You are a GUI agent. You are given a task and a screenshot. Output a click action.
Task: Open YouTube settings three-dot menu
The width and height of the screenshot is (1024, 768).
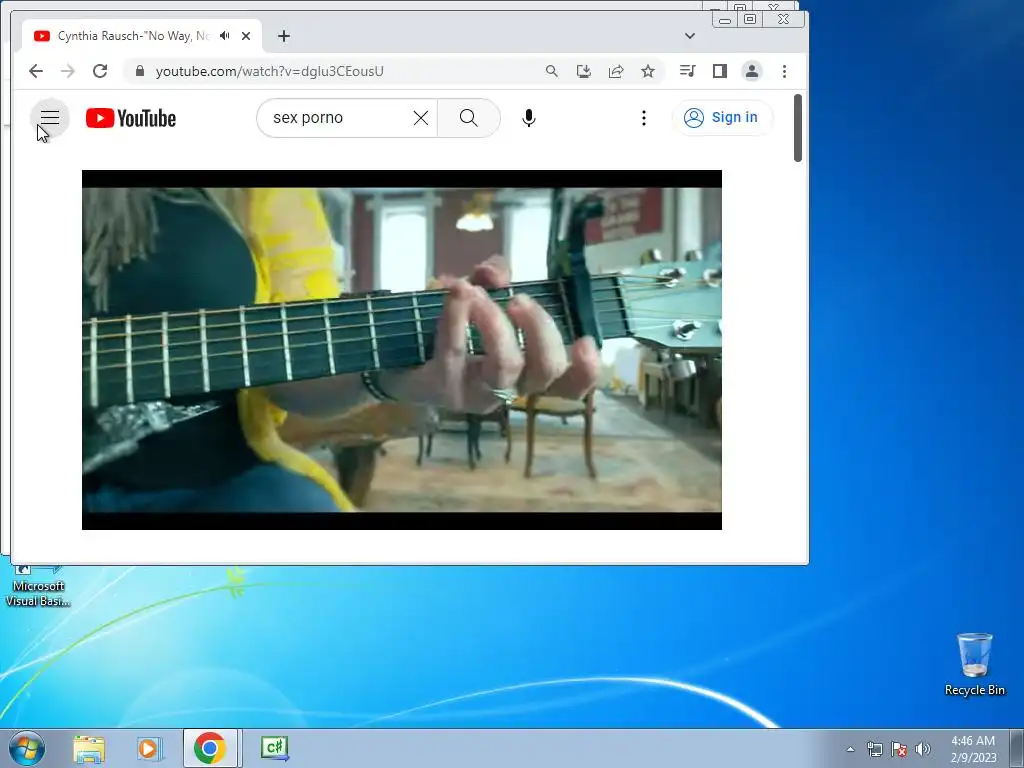click(x=644, y=118)
